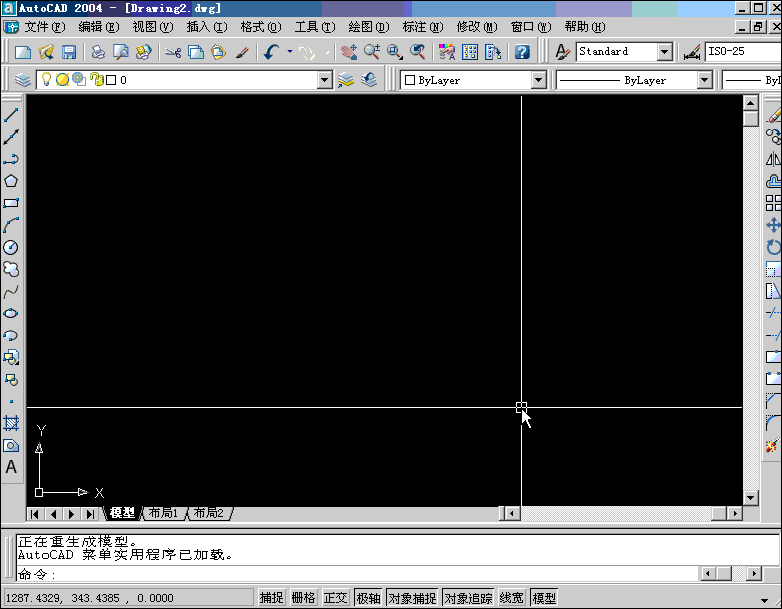This screenshot has height=609, width=782.
Task: Open the Layer Properties Manager icon
Action: (23, 80)
